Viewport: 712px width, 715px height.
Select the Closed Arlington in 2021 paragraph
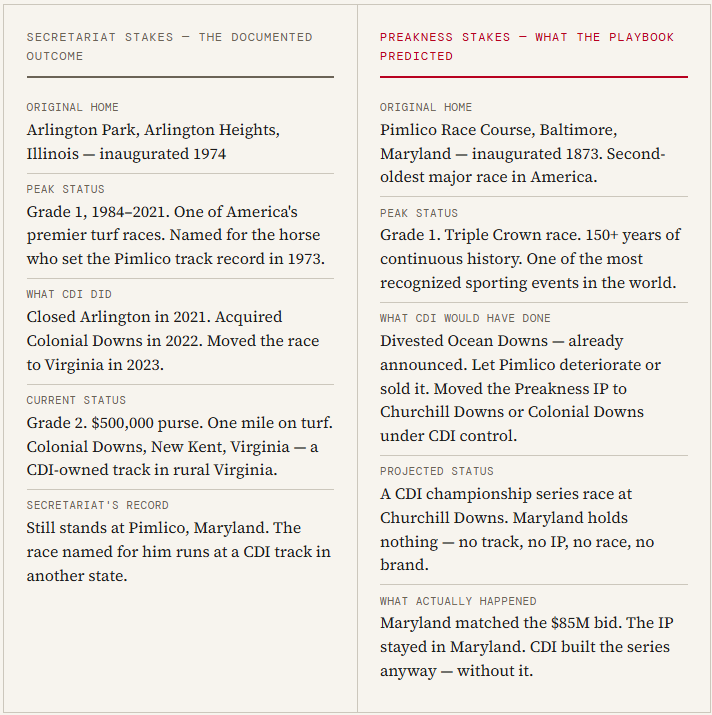173,341
